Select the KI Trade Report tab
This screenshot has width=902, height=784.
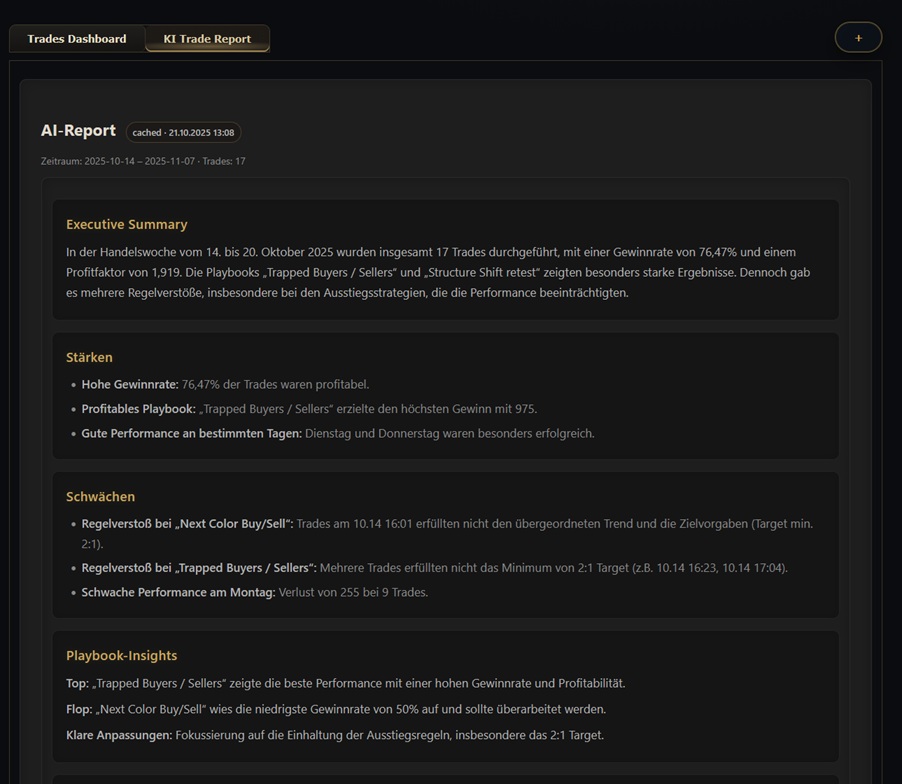[206, 38]
